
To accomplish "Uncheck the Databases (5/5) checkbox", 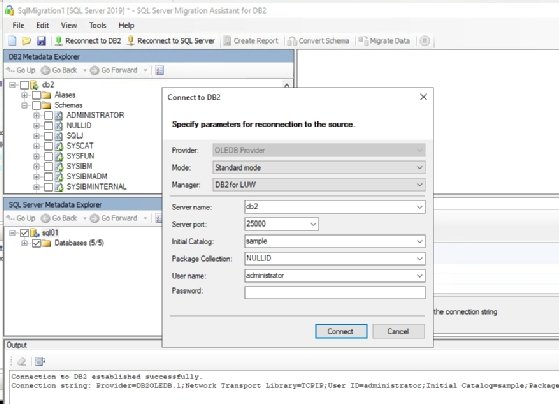I will 36,243.
